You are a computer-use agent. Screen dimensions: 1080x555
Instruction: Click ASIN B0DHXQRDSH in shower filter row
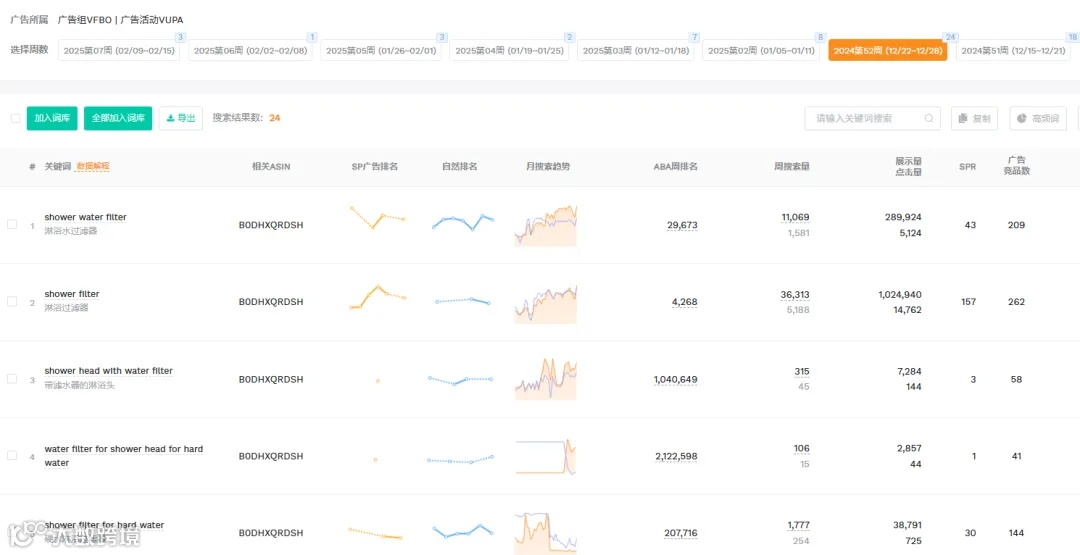point(271,302)
